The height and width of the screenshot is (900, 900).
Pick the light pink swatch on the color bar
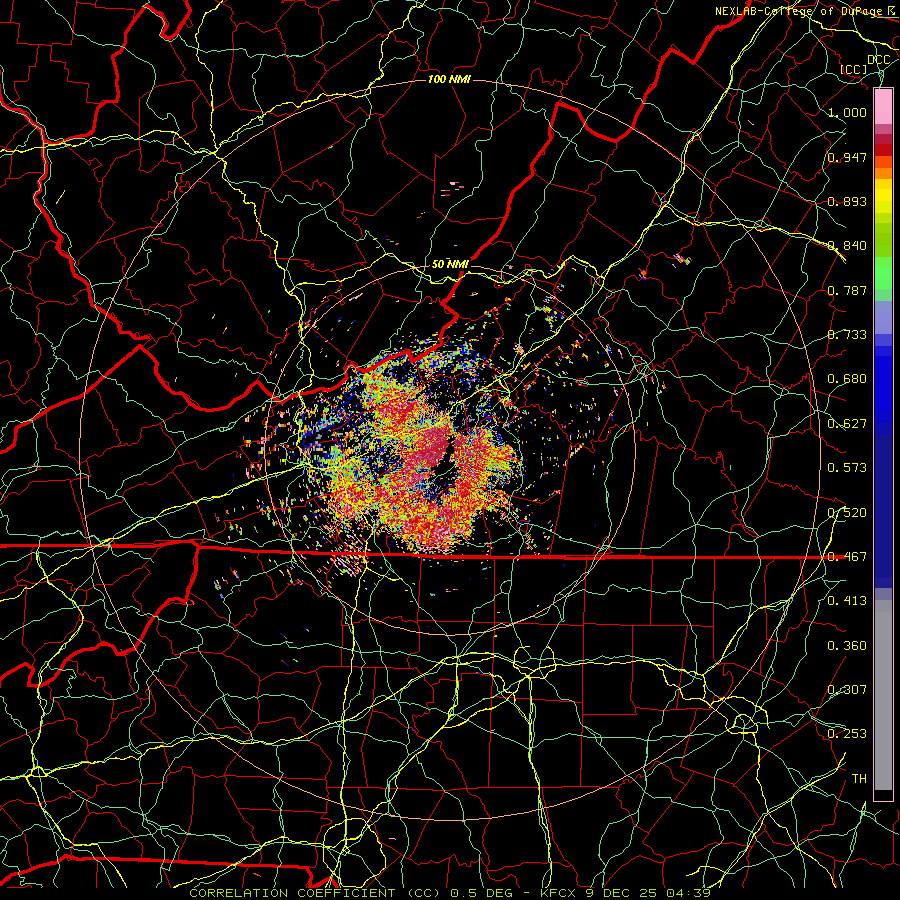(883, 106)
